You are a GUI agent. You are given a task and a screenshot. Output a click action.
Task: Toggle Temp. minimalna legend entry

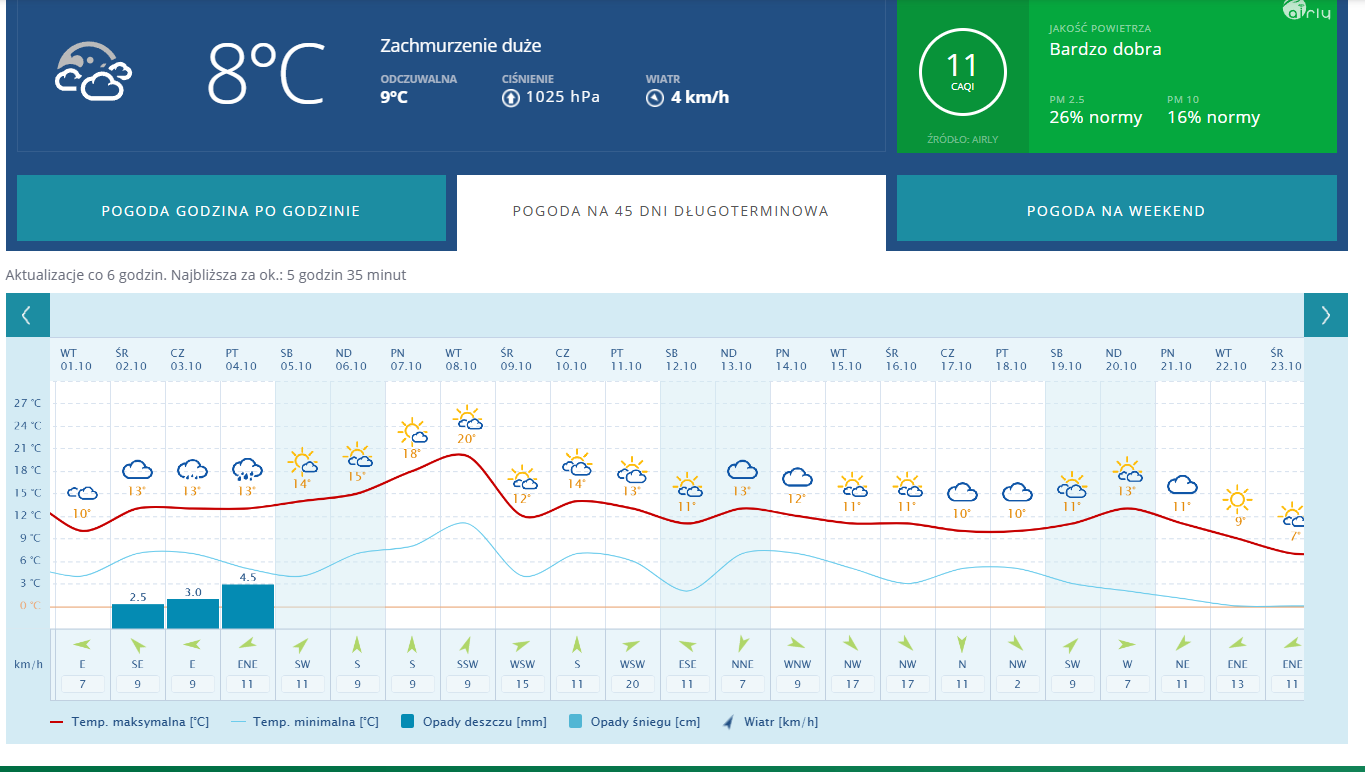click(x=305, y=721)
